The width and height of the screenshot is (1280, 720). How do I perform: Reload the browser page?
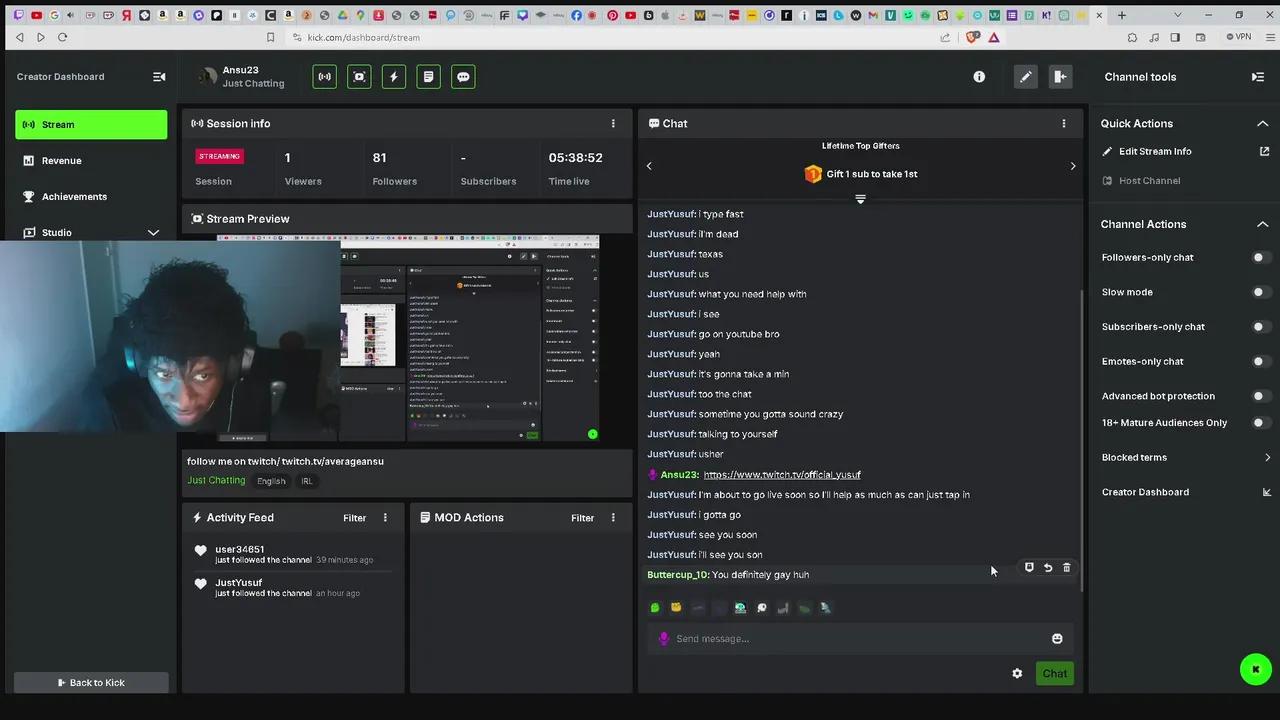(x=62, y=37)
